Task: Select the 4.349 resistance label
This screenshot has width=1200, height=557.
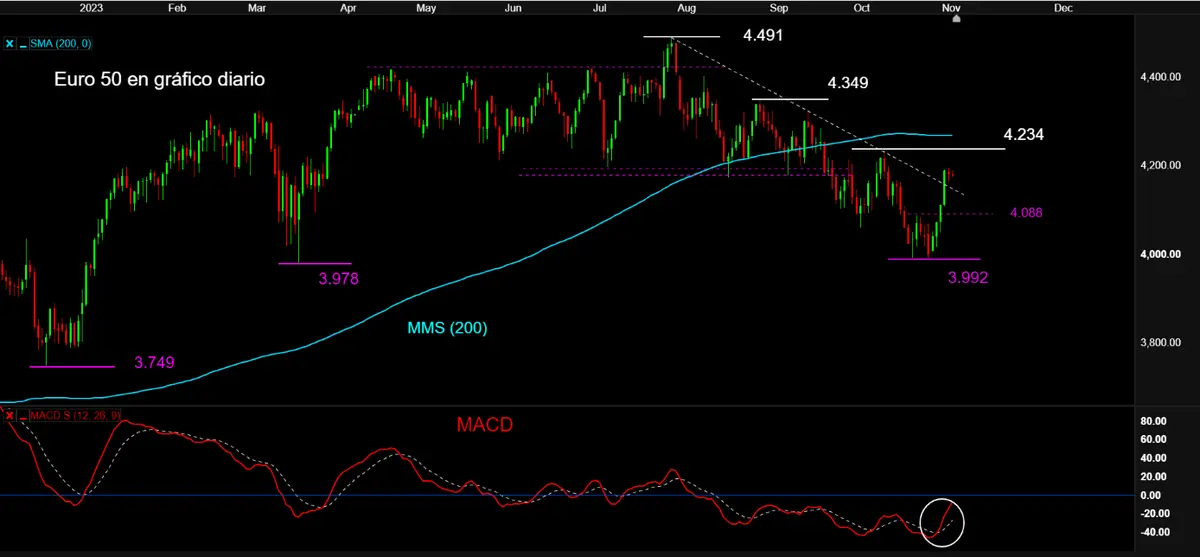Action: pos(847,82)
